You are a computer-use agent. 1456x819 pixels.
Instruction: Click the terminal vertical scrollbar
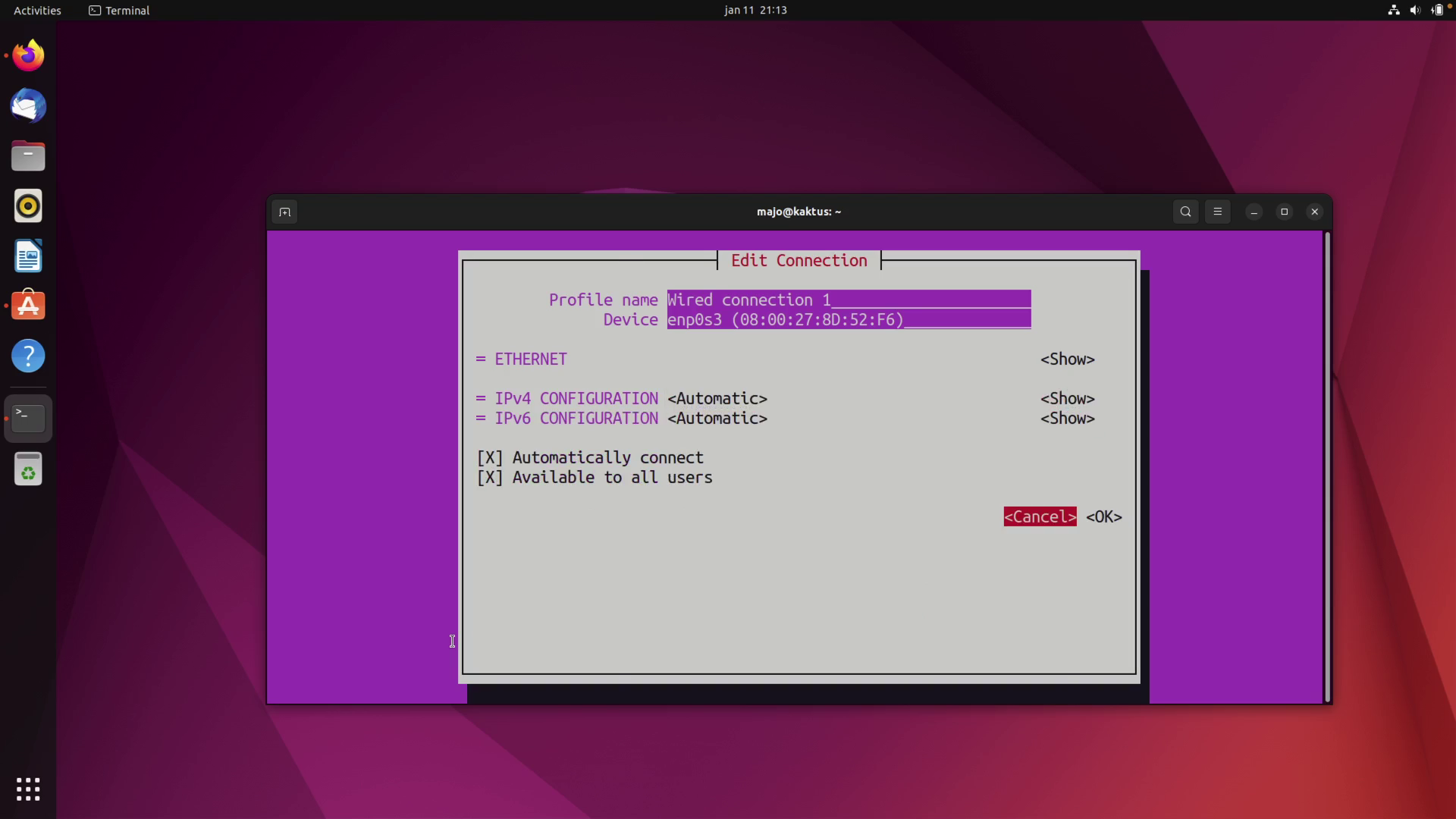coord(1327,467)
